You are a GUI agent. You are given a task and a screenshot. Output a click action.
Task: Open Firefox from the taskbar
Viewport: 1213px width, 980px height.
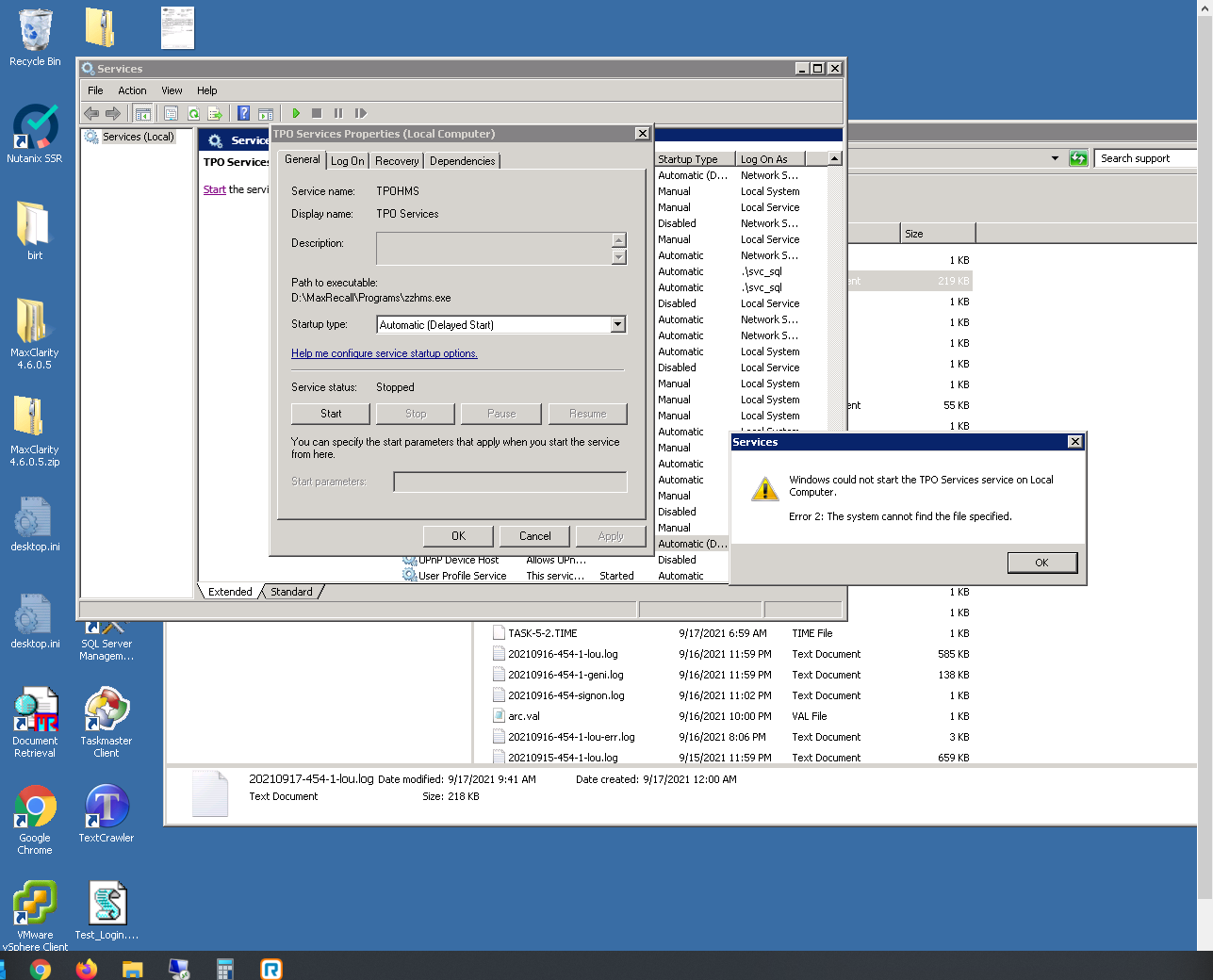pos(87,969)
